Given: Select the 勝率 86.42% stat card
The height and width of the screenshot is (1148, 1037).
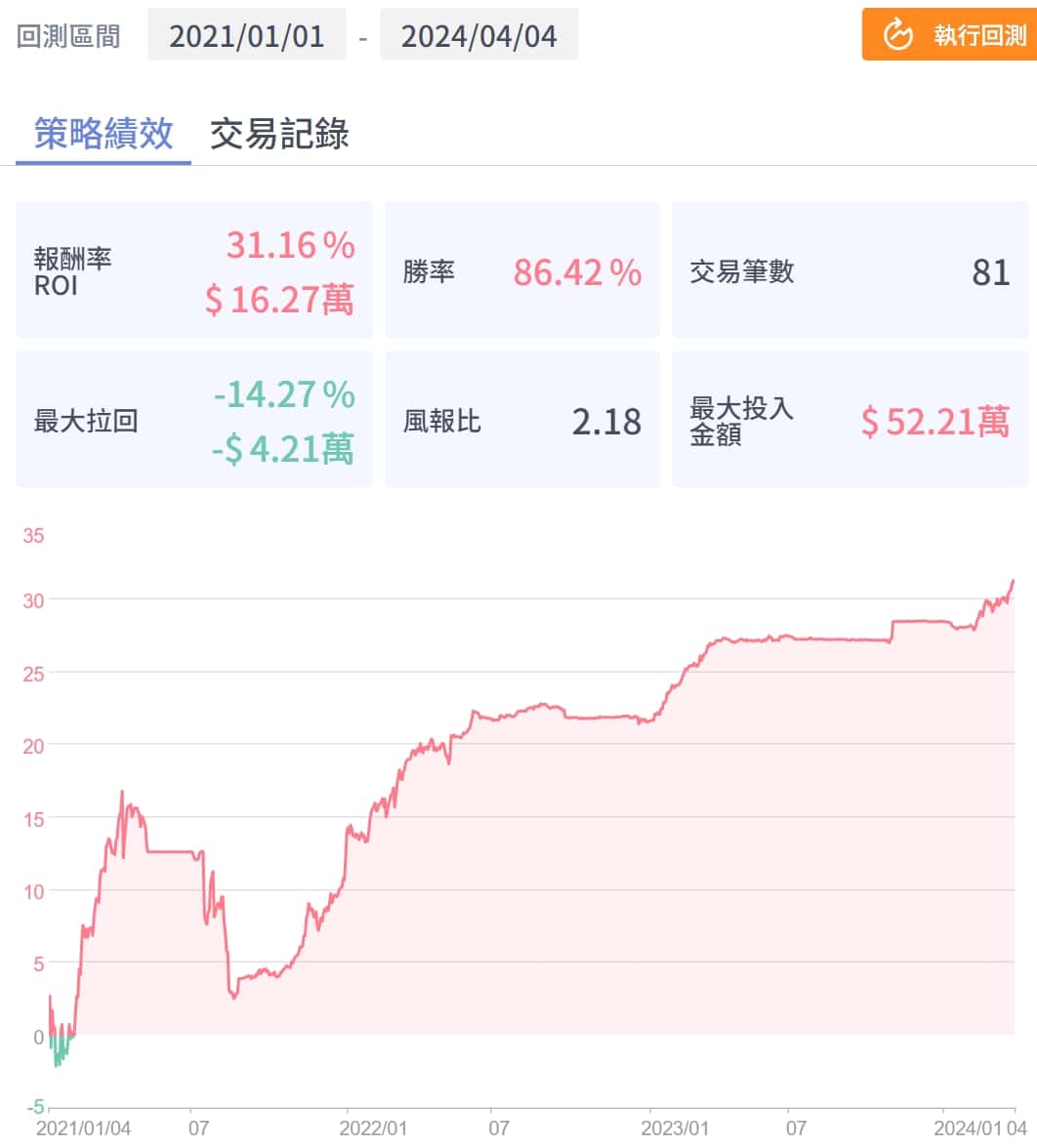Looking at the screenshot, I should click(x=521, y=270).
